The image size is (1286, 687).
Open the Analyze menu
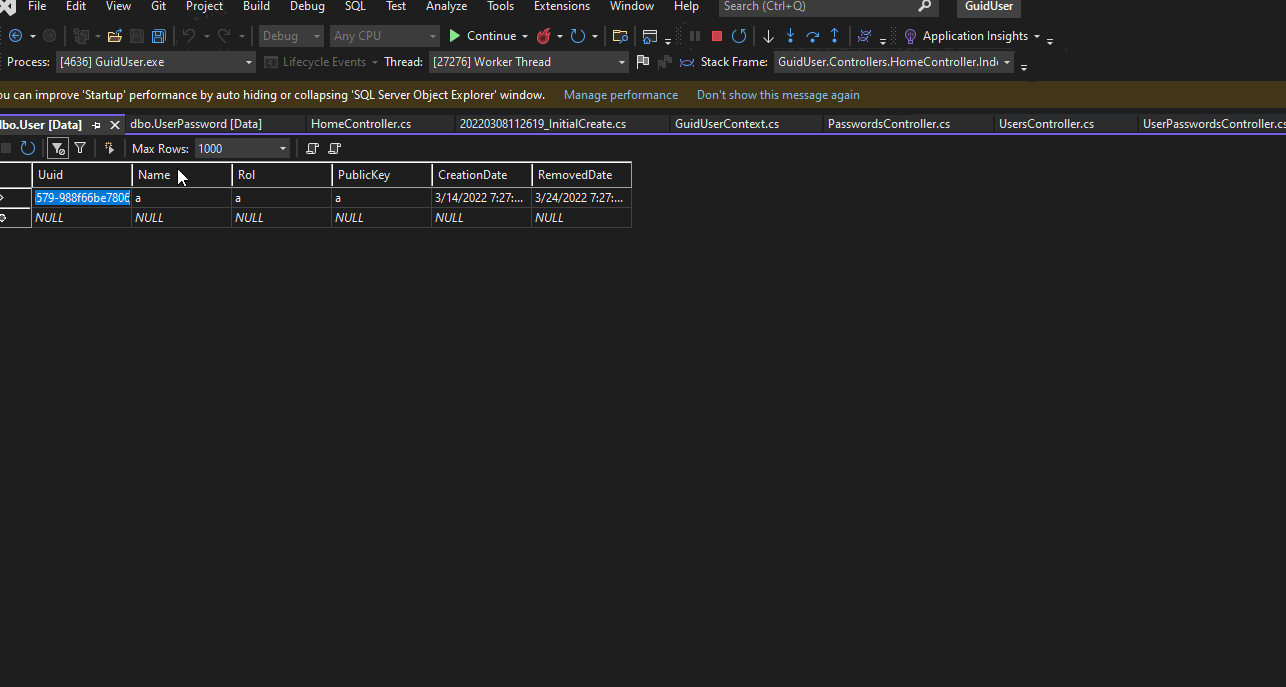[446, 6]
